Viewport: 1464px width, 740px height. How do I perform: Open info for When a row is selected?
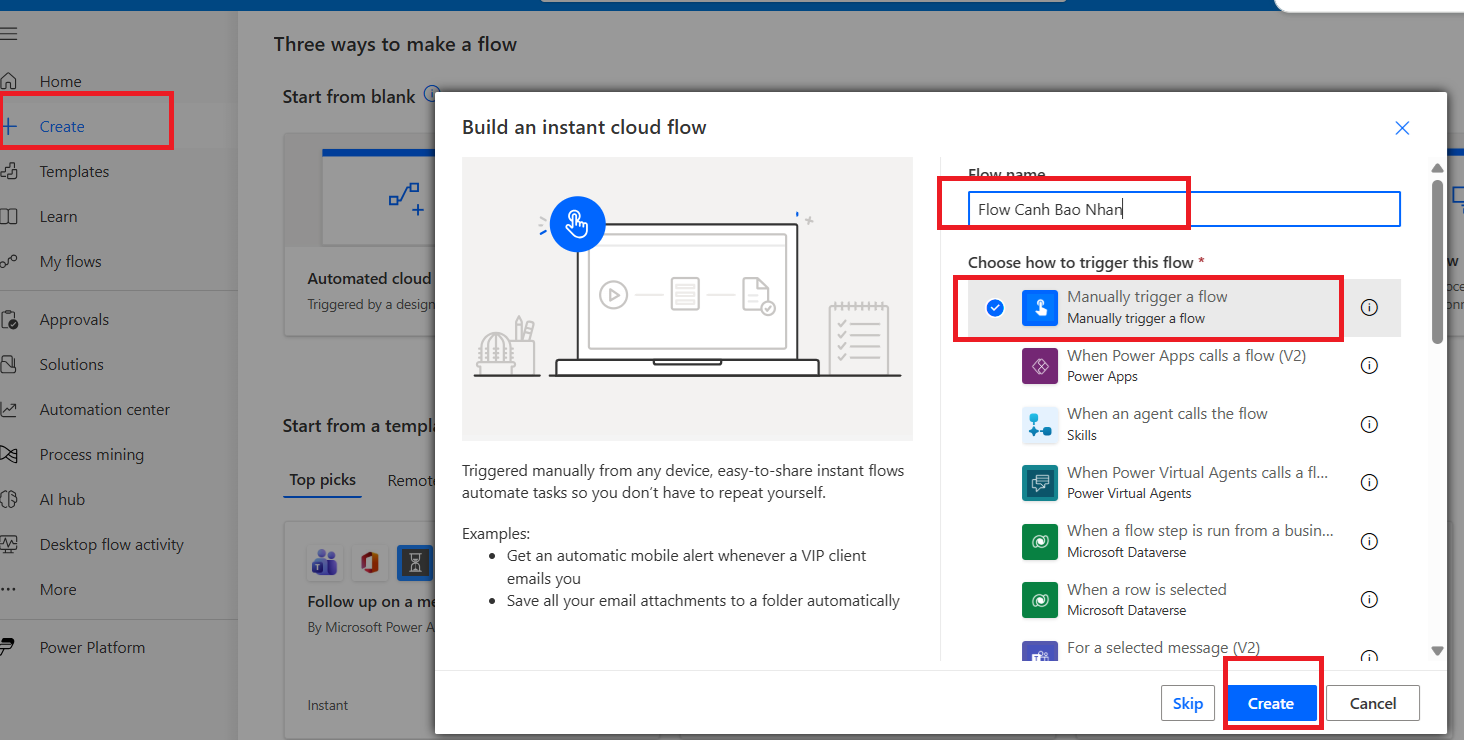1369,600
